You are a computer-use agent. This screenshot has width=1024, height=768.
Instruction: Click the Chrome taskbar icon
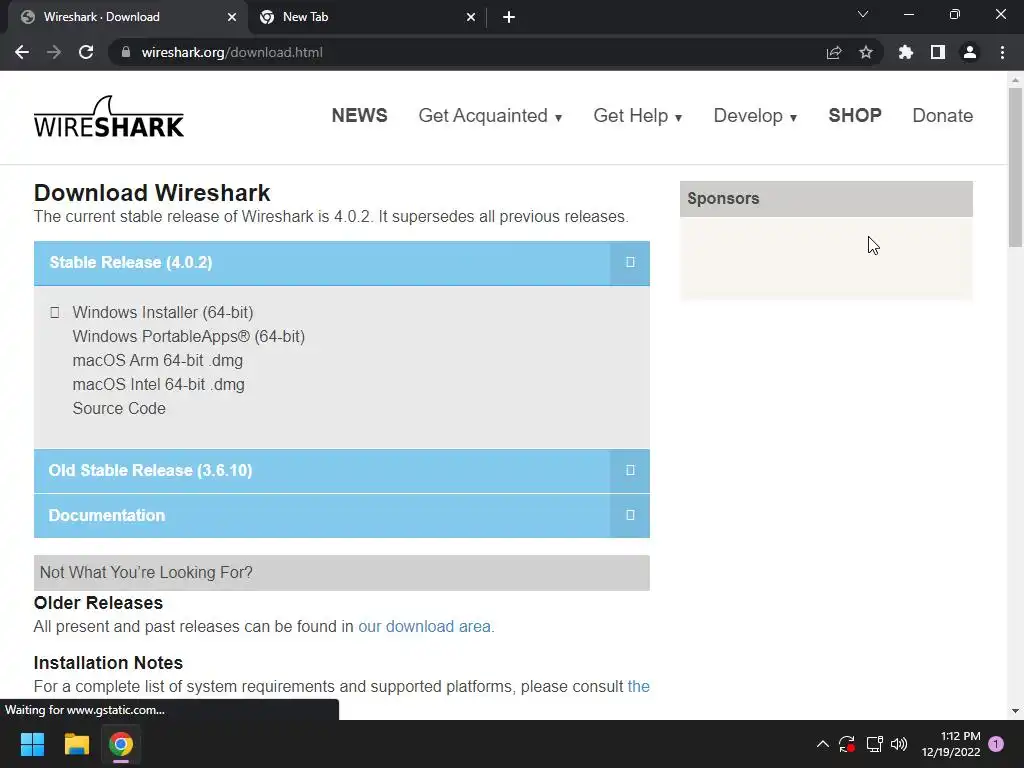(x=121, y=744)
